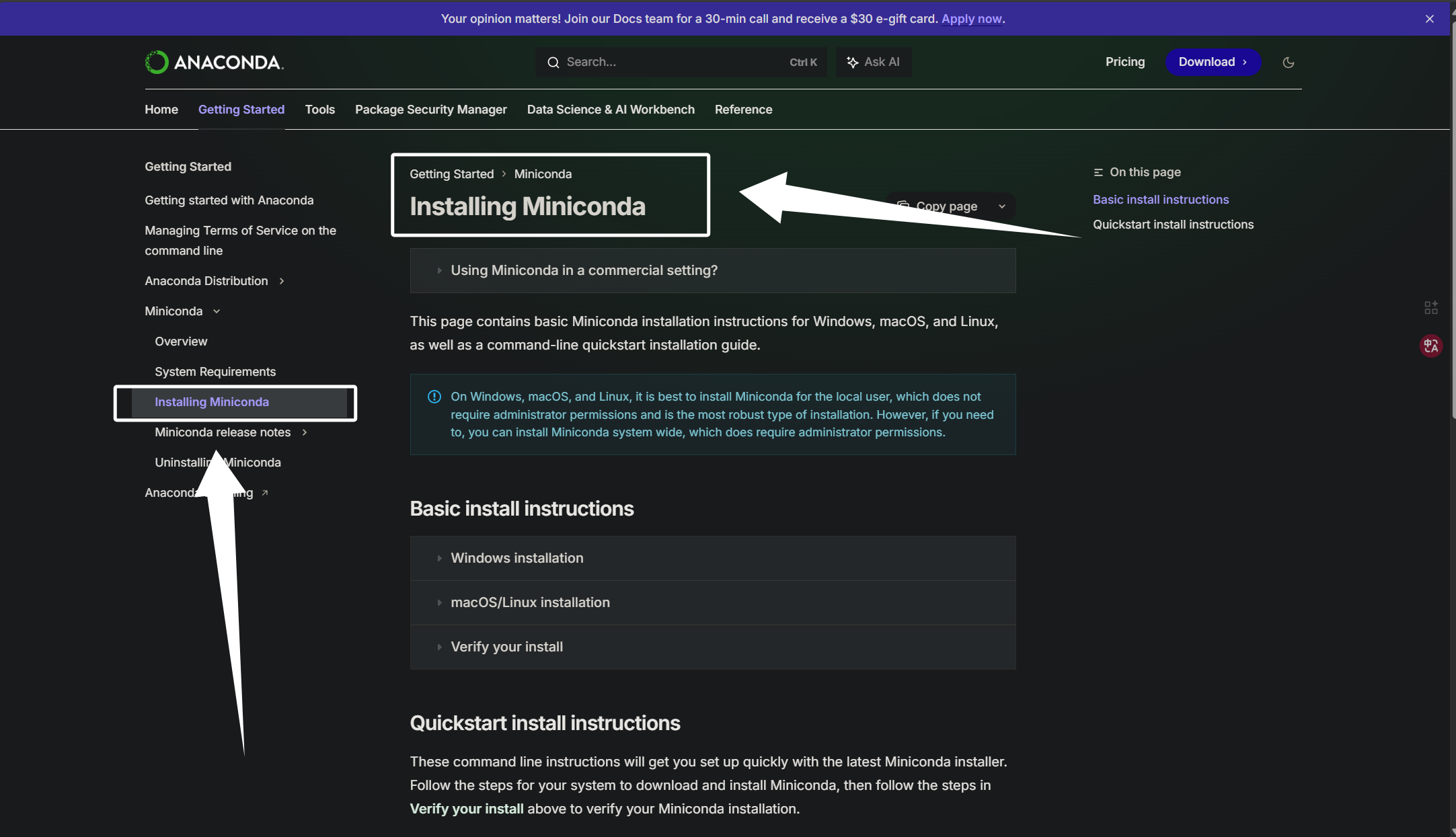1456x837 pixels.
Task: Expand Miniconda release notes chevron
Action: [305, 432]
